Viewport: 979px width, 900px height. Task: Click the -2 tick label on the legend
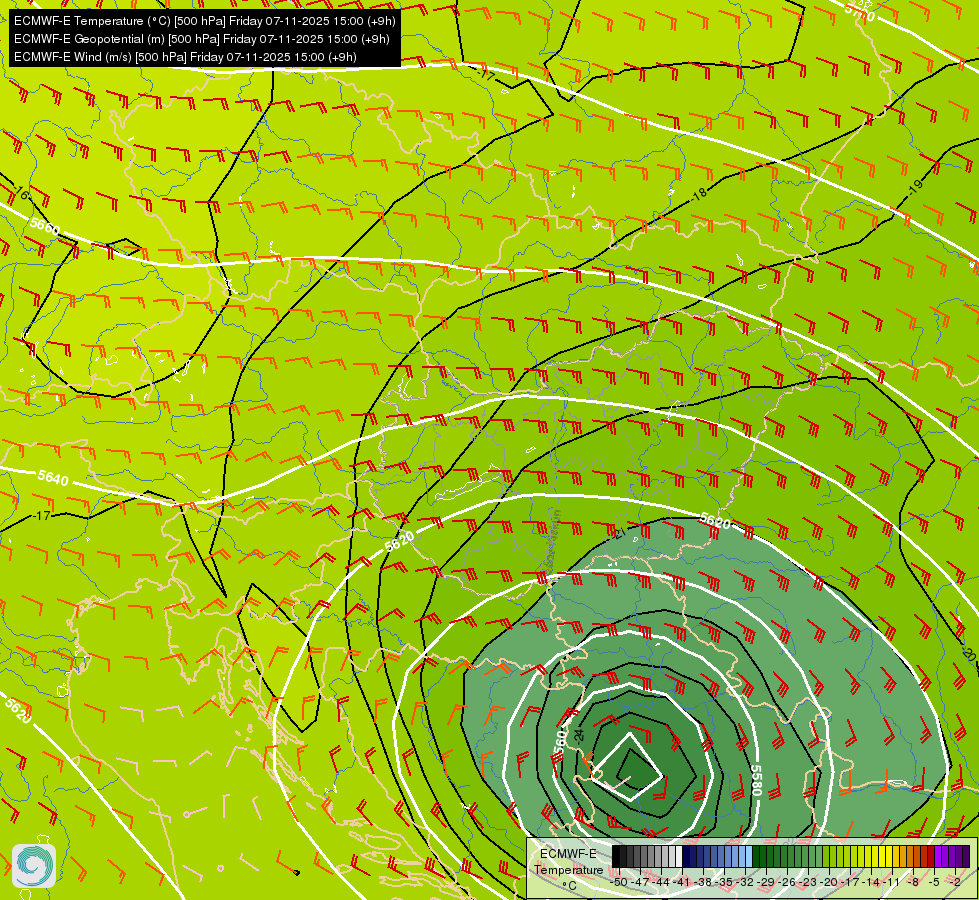pyautogui.click(x=955, y=882)
